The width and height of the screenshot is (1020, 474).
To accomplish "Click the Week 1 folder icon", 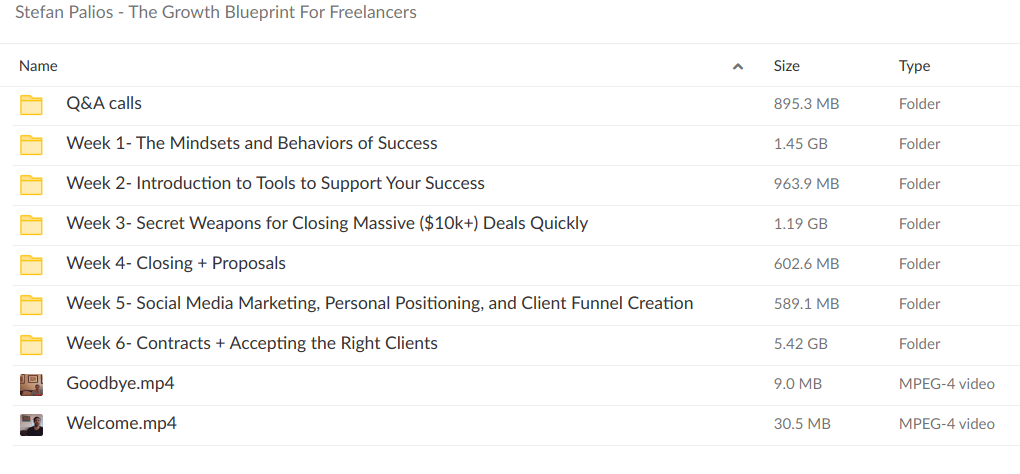I will (32, 145).
